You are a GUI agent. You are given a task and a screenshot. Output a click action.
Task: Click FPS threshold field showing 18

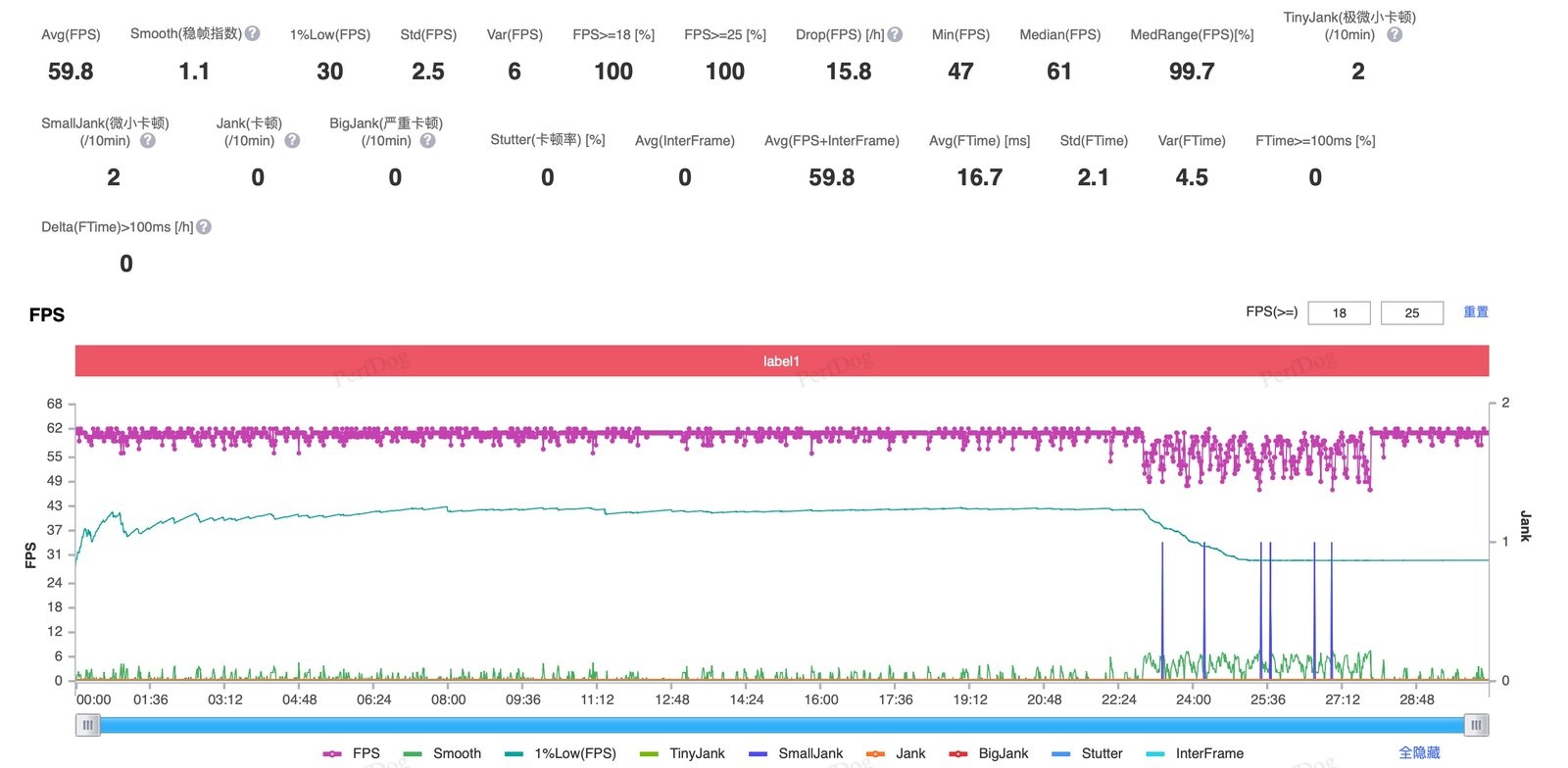(x=1339, y=312)
